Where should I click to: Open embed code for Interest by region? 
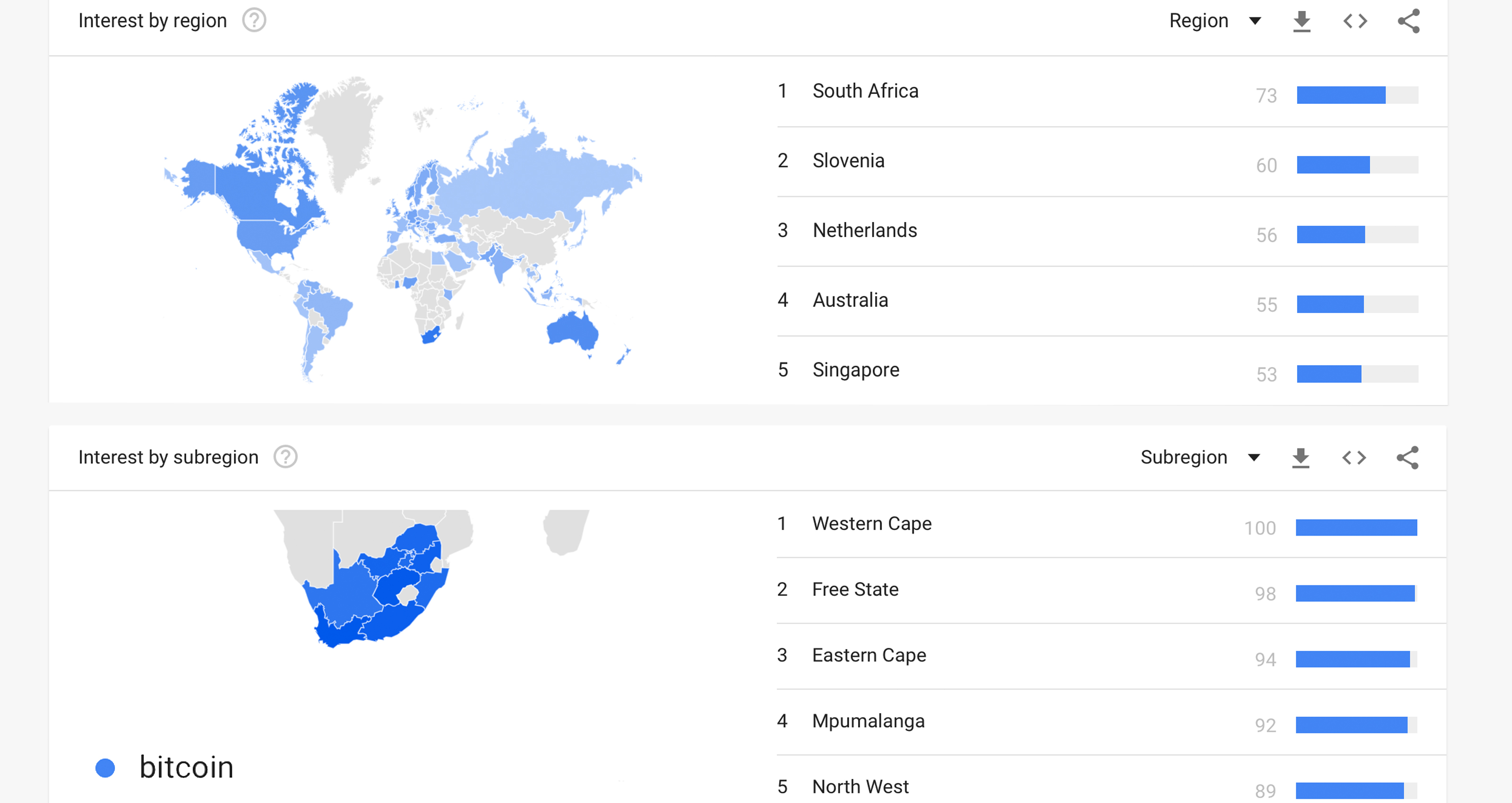tap(1355, 21)
